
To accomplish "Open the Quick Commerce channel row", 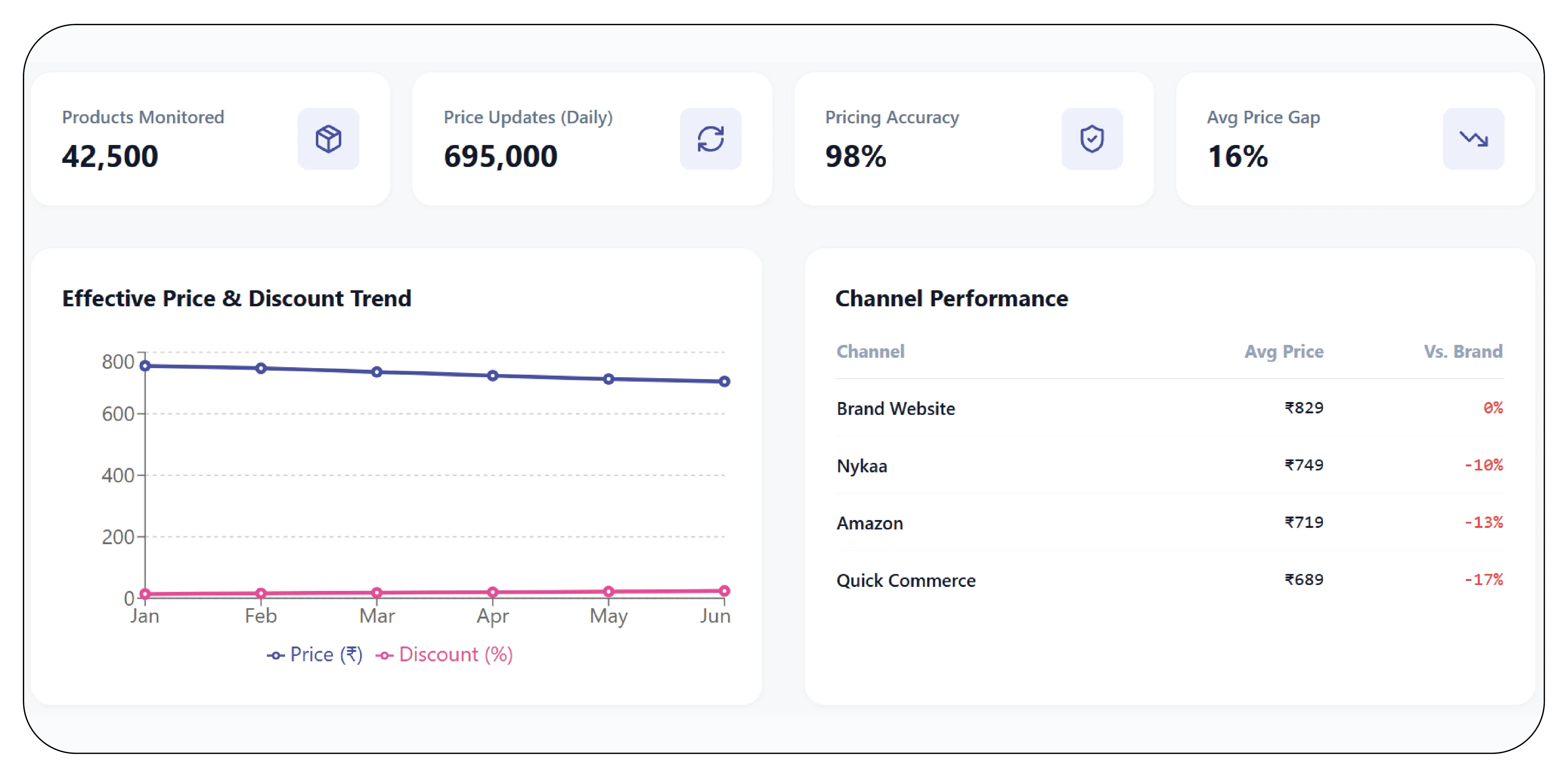I will 1170,580.
